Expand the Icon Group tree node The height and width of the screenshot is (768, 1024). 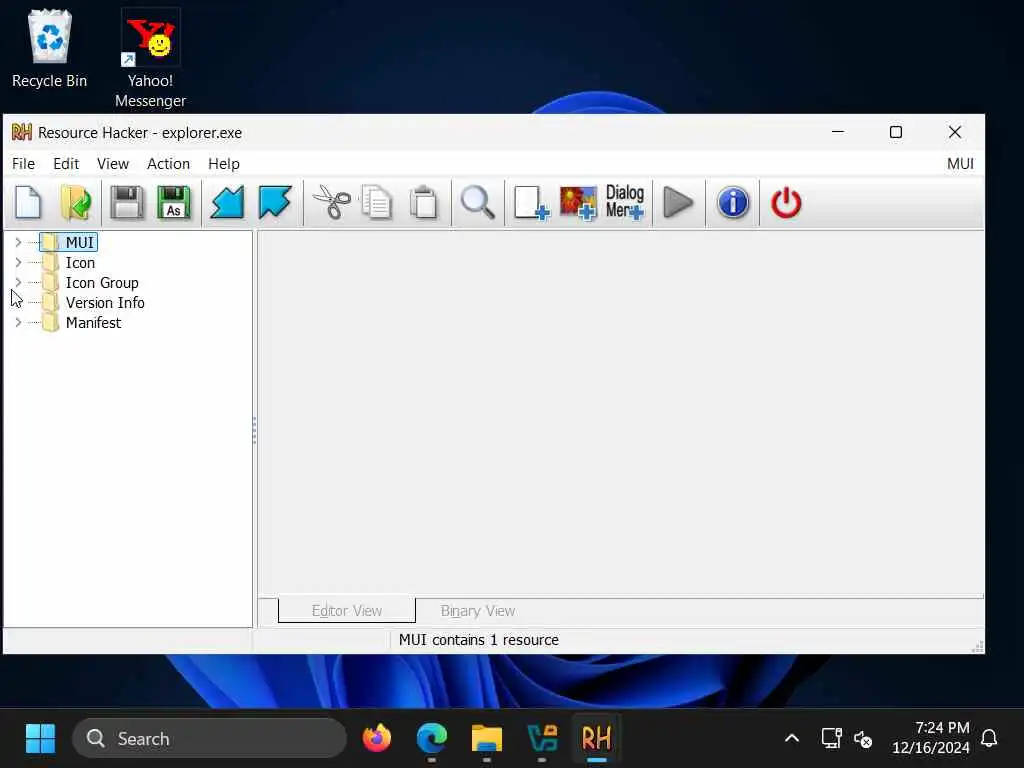tap(18, 283)
